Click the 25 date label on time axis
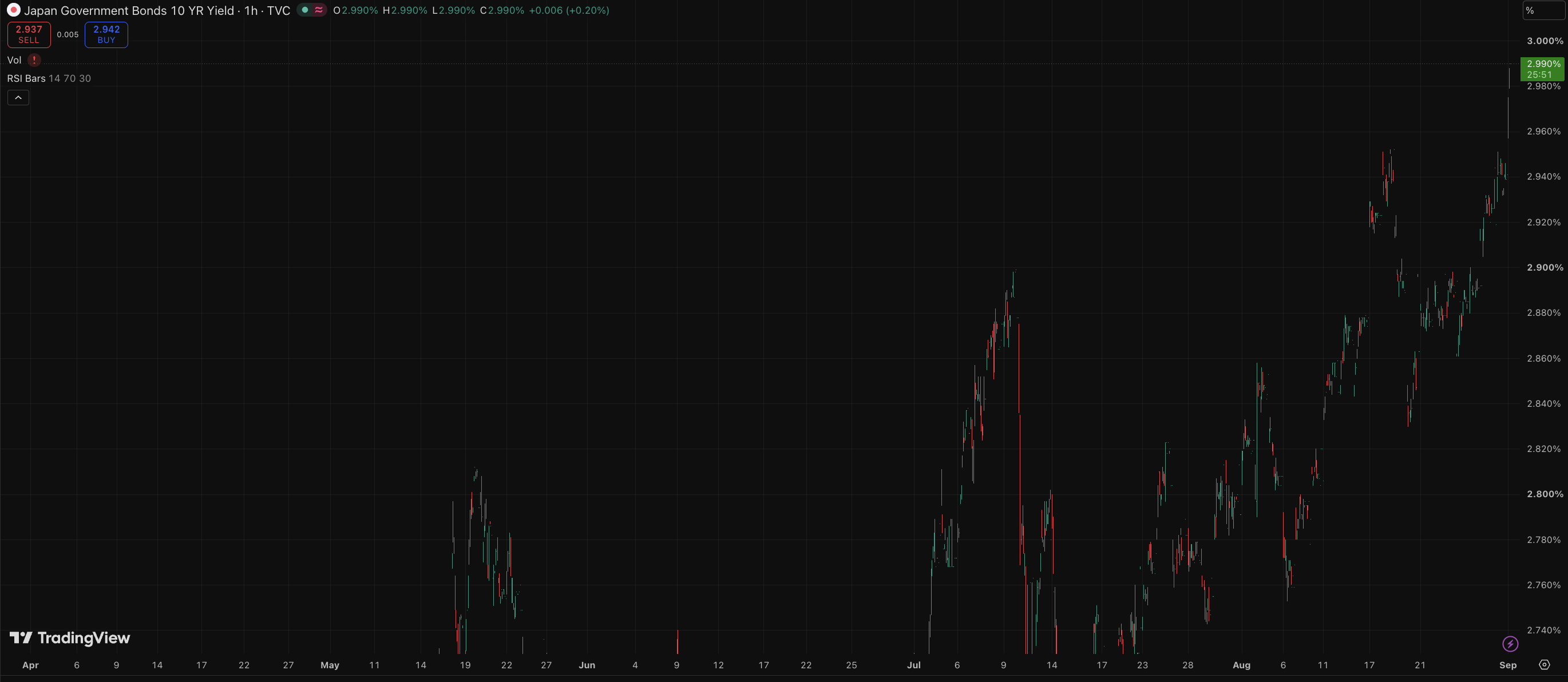The height and width of the screenshot is (682, 1568). (852, 665)
